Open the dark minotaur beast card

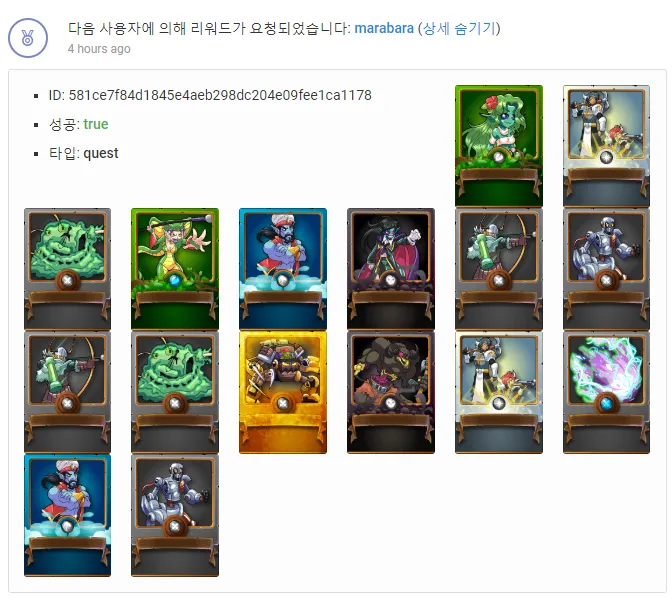point(391,392)
